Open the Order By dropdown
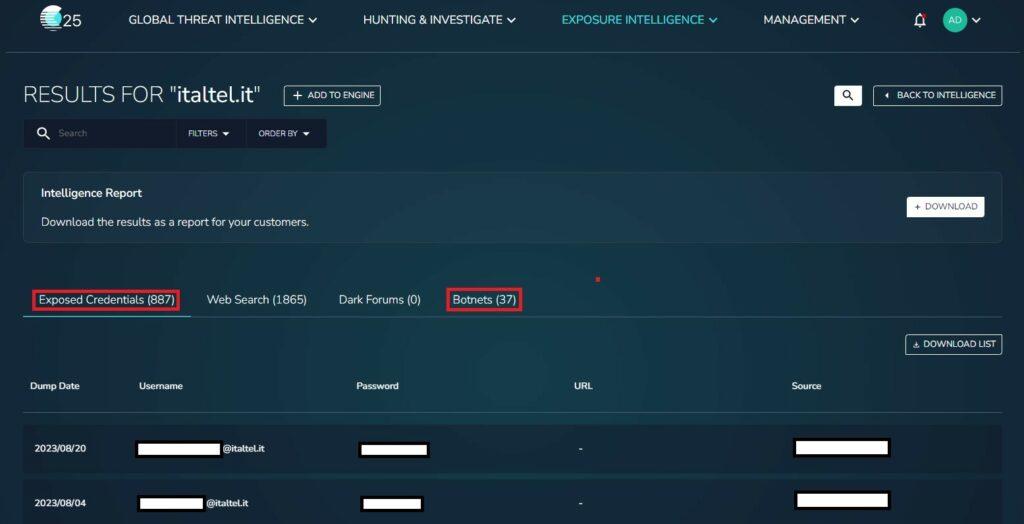Viewport: 1024px width, 524px height. coord(284,133)
